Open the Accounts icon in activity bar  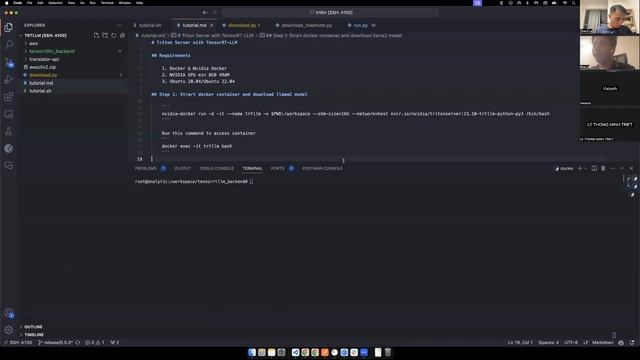(x=9, y=313)
